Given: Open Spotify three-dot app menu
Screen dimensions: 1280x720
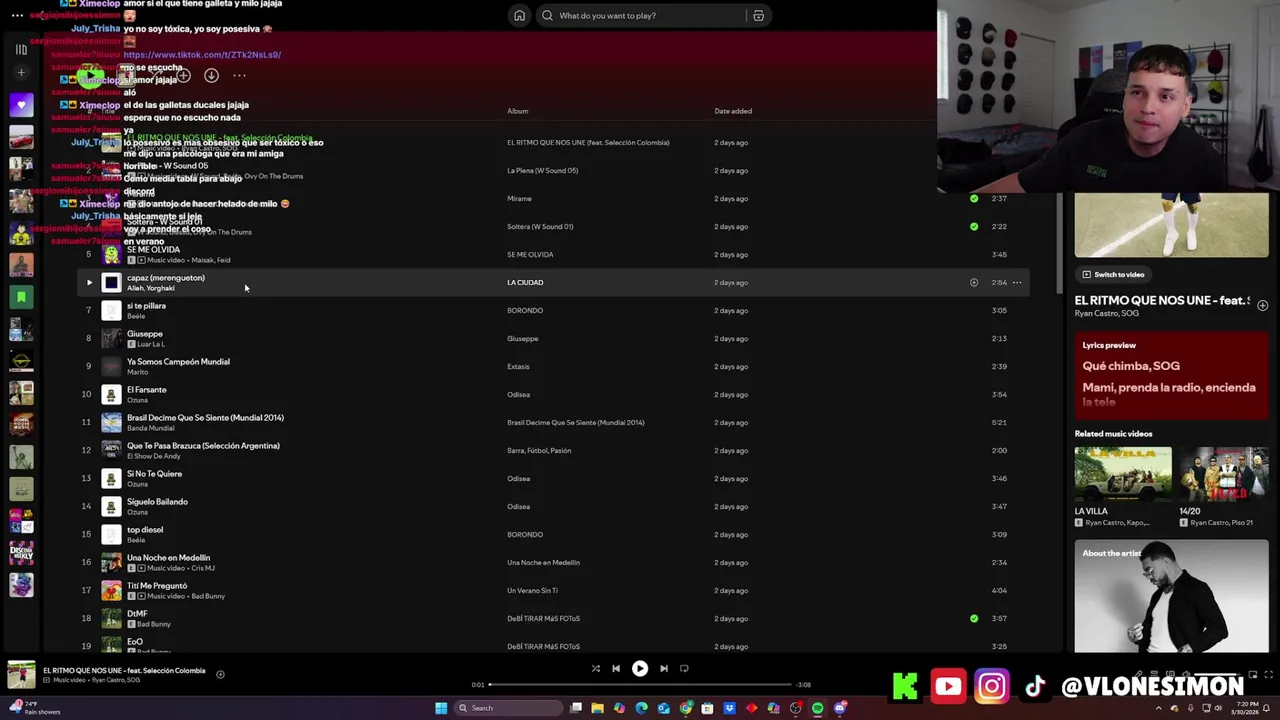Looking at the screenshot, I should [17, 15].
